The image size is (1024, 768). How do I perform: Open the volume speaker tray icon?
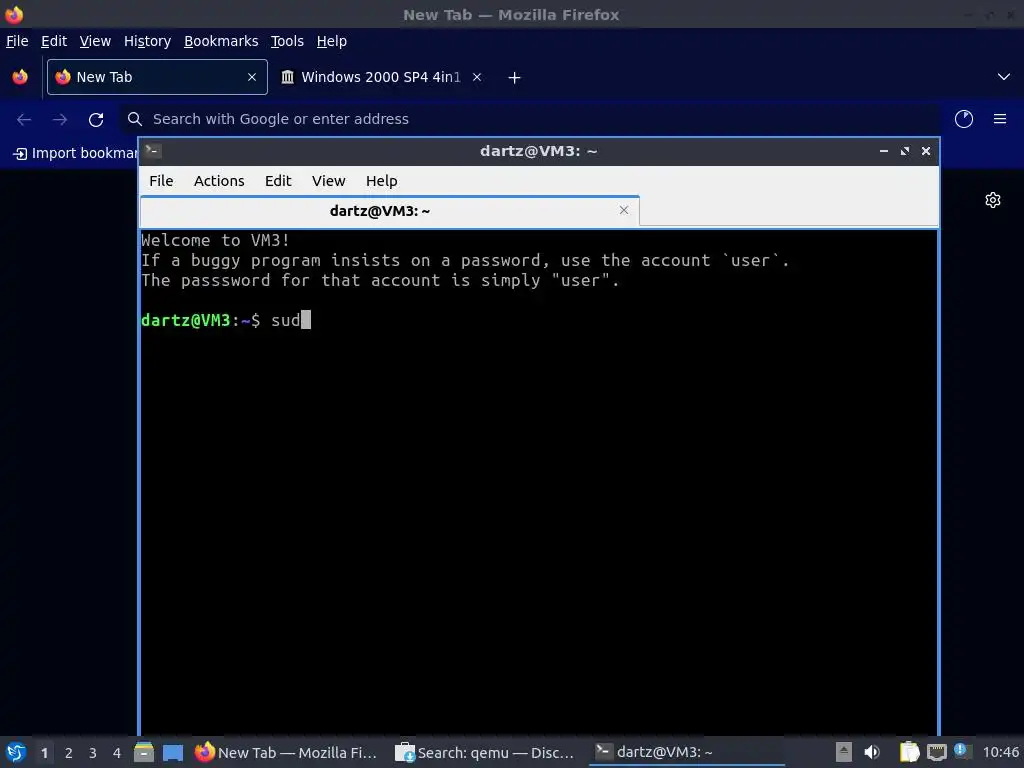pyautogui.click(x=872, y=752)
